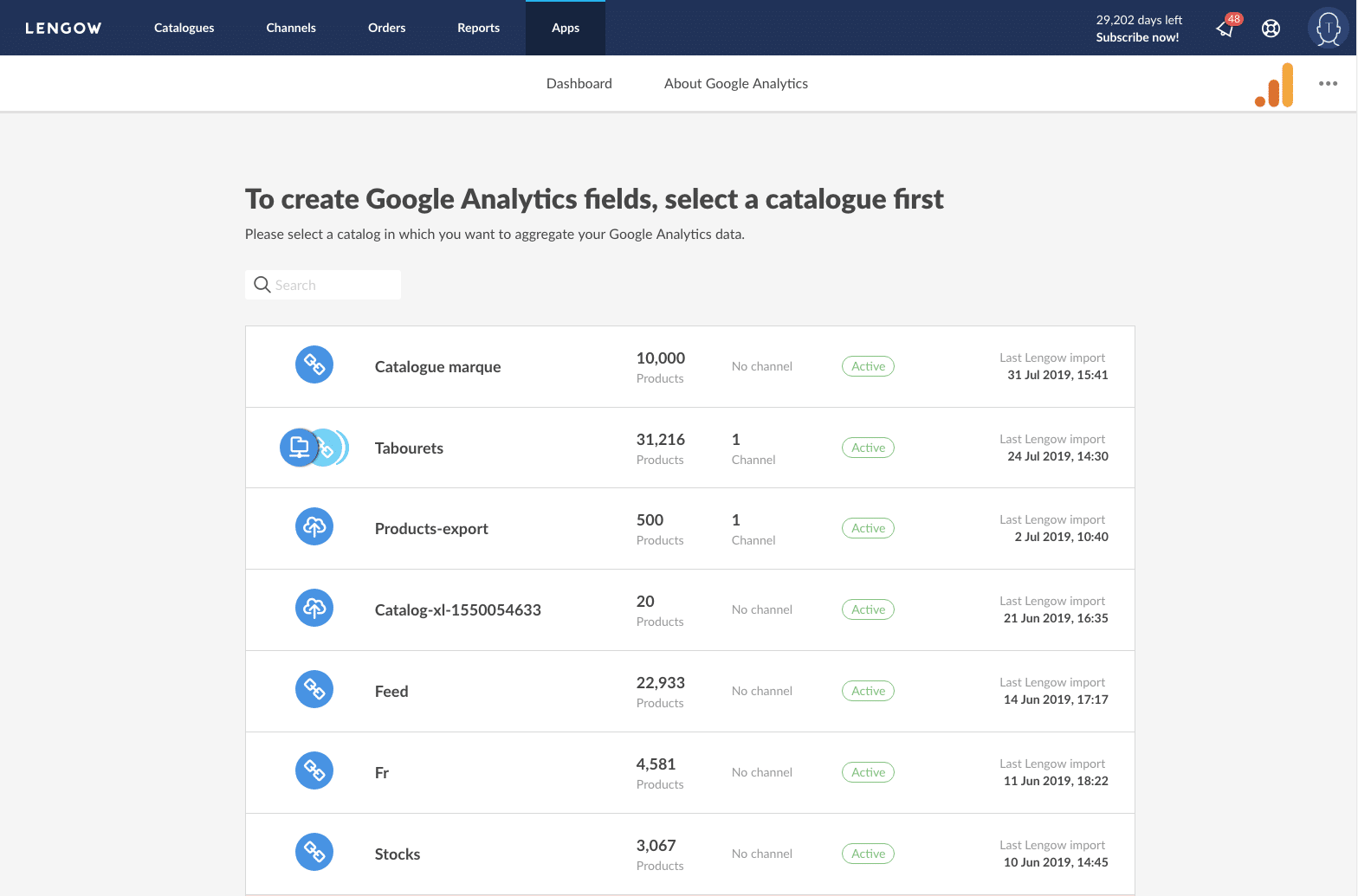Open the Orders menu
The height and width of the screenshot is (896, 1358).
point(386,28)
